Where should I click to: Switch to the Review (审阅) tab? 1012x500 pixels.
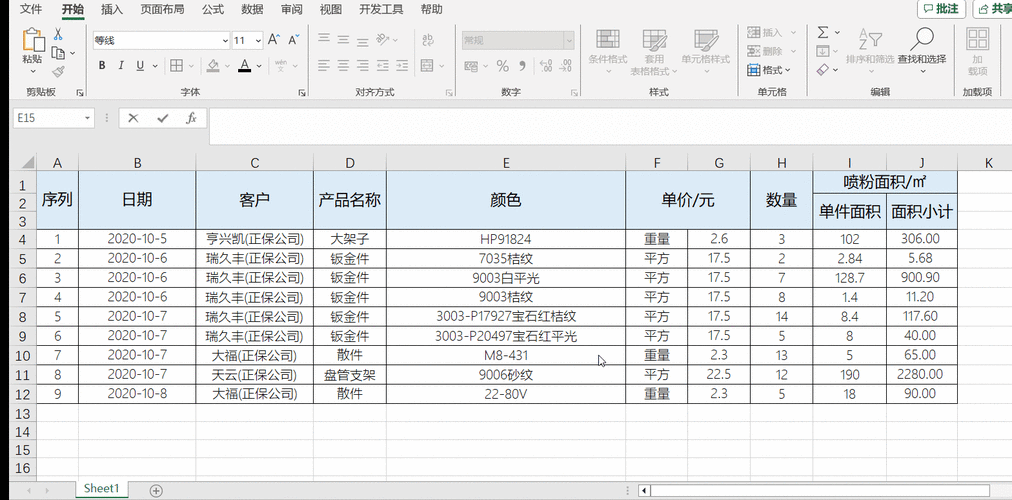click(x=291, y=9)
